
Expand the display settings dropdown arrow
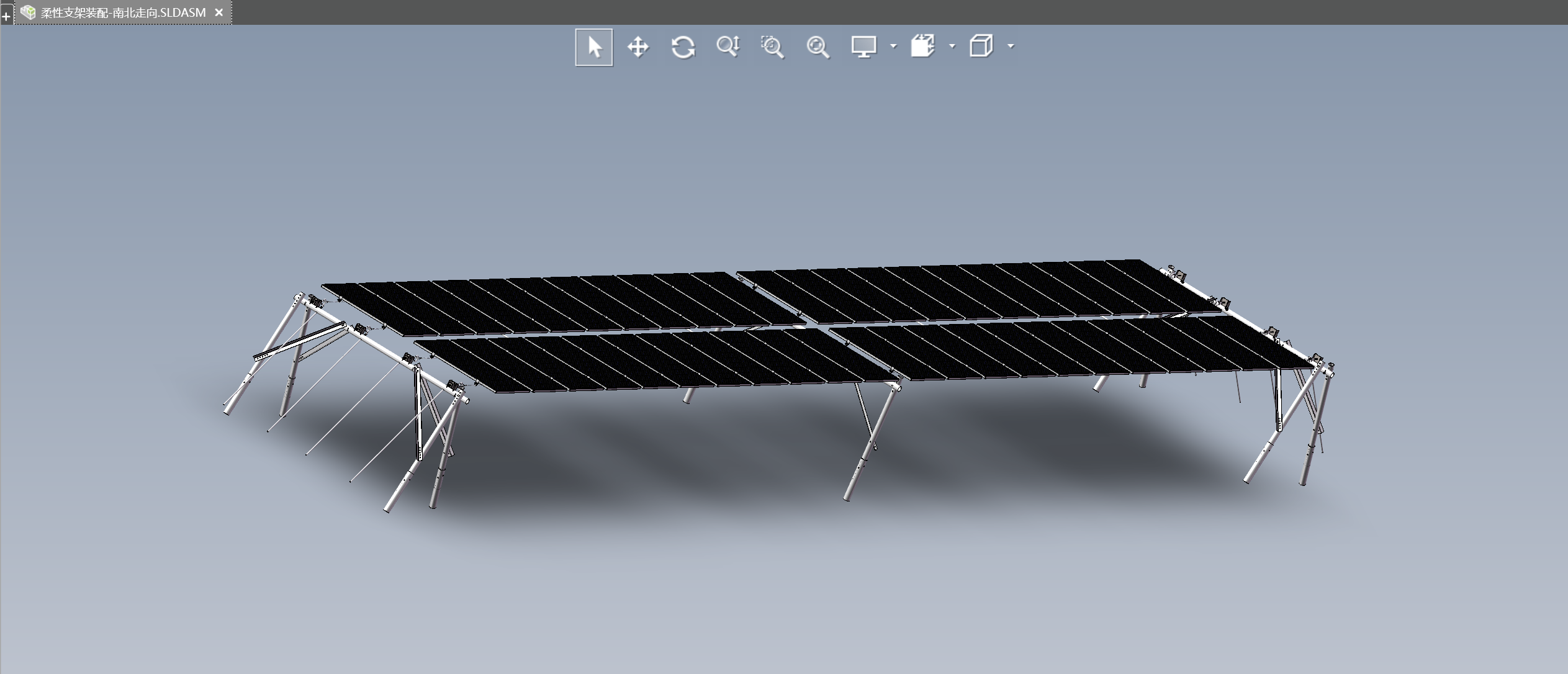click(x=893, y=46)
